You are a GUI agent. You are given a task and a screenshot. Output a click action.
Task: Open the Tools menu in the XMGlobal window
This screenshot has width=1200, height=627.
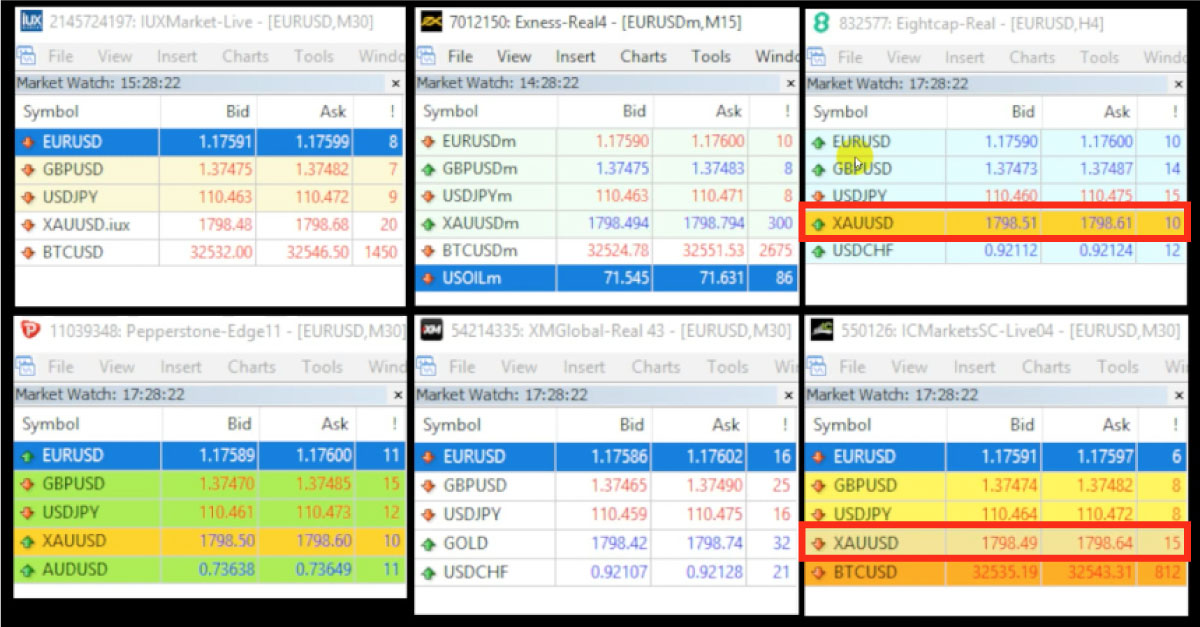tap(728, 367)
